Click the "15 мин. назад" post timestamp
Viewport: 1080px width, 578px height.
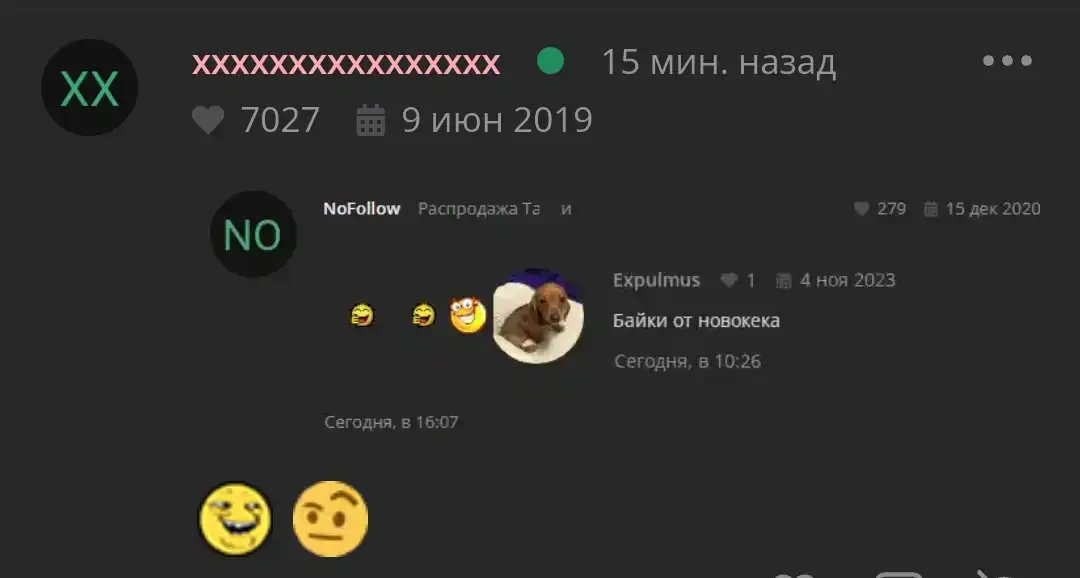coord(718,62)
